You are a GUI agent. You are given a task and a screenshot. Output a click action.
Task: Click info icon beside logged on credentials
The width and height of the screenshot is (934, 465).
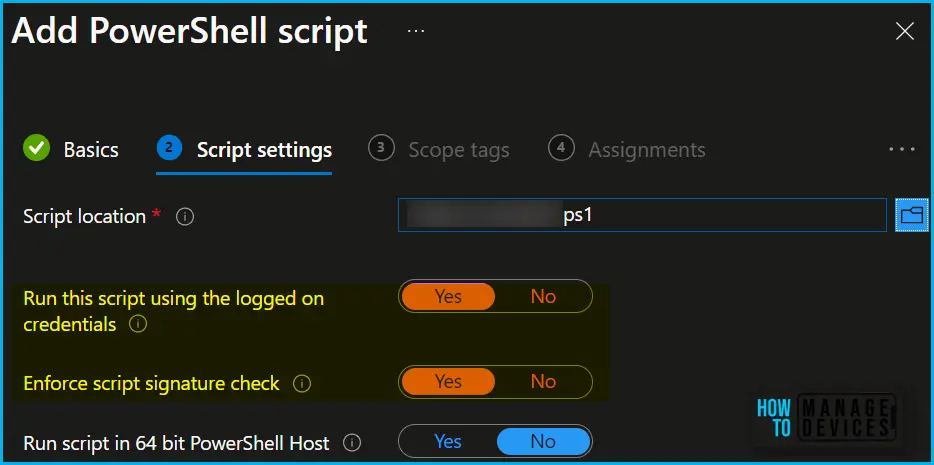(x=138, y=324)
